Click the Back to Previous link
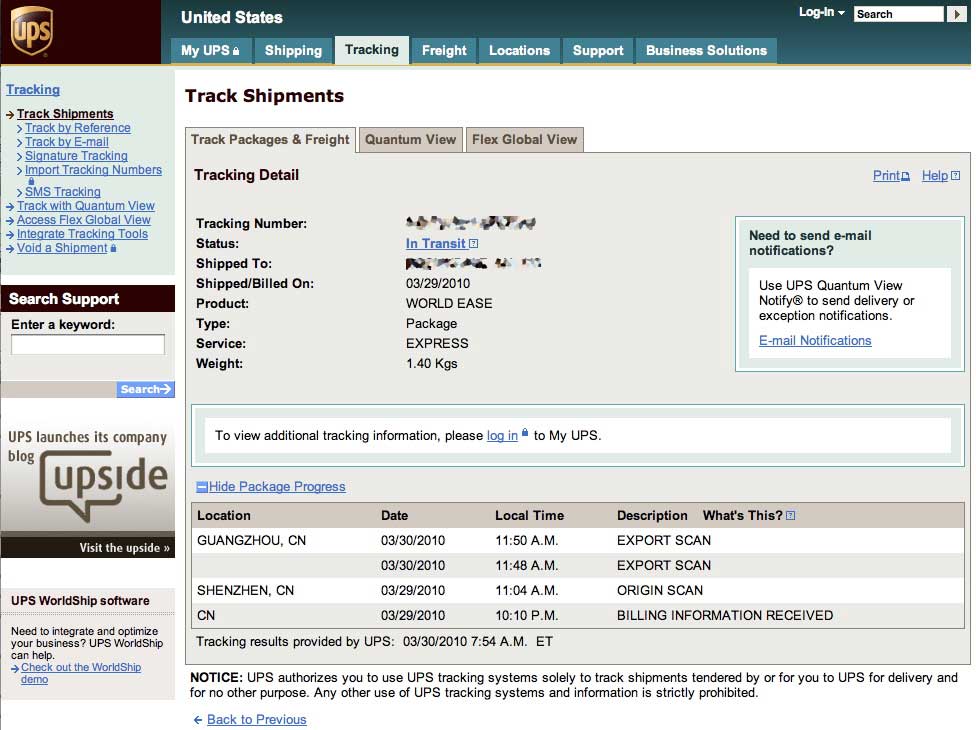 point(256,719)
